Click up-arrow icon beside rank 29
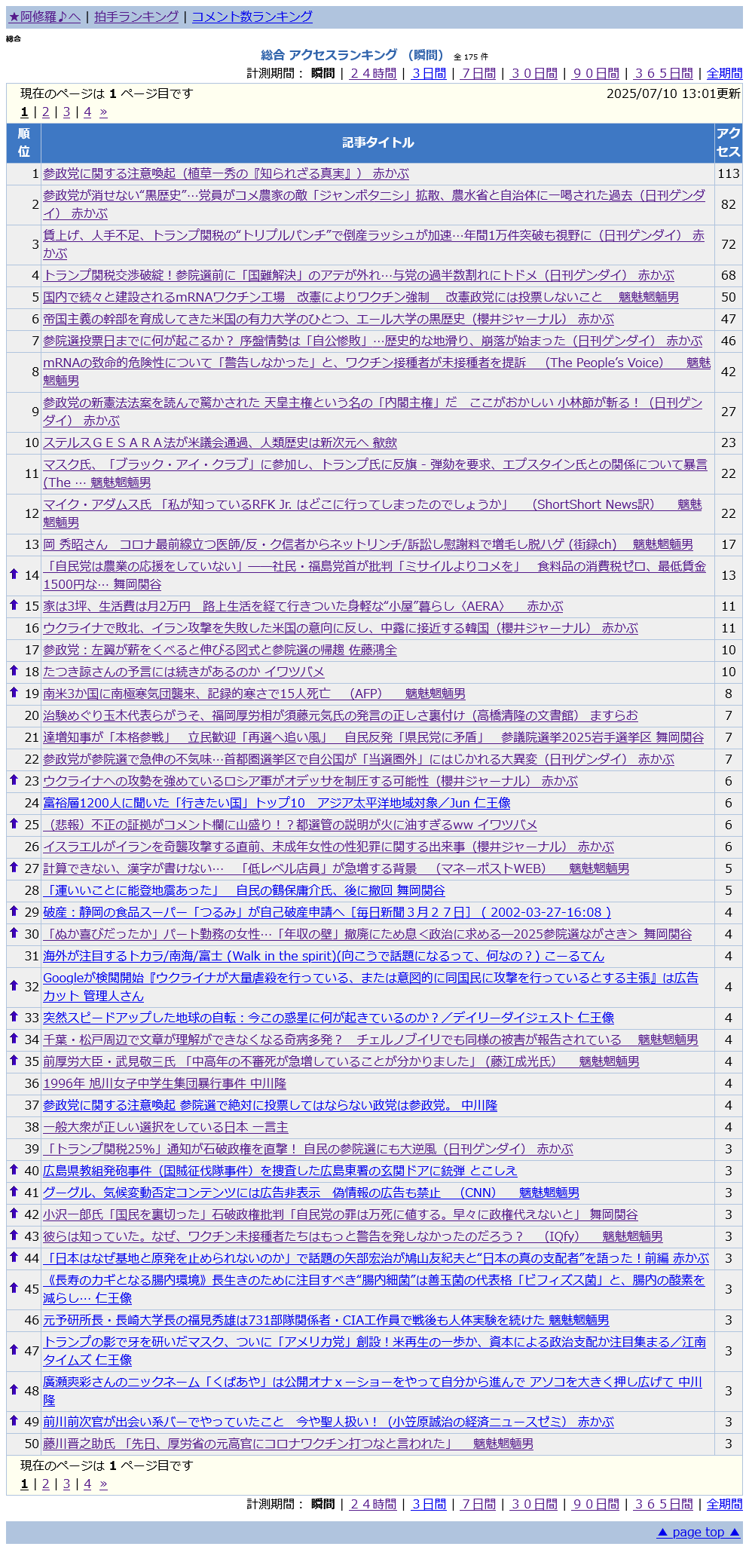This screenshot has width=749, height=1568. tap(14, 911)
